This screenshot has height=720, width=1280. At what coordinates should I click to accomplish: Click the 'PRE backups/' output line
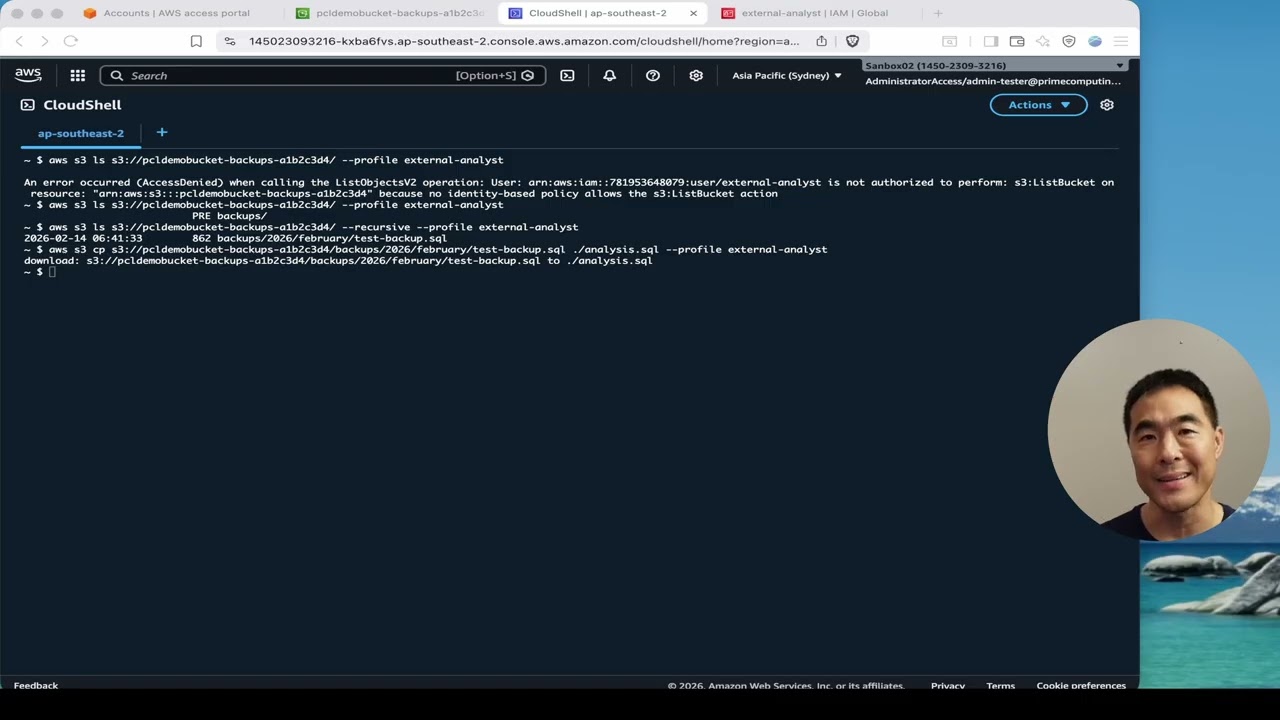click(229, 216)
